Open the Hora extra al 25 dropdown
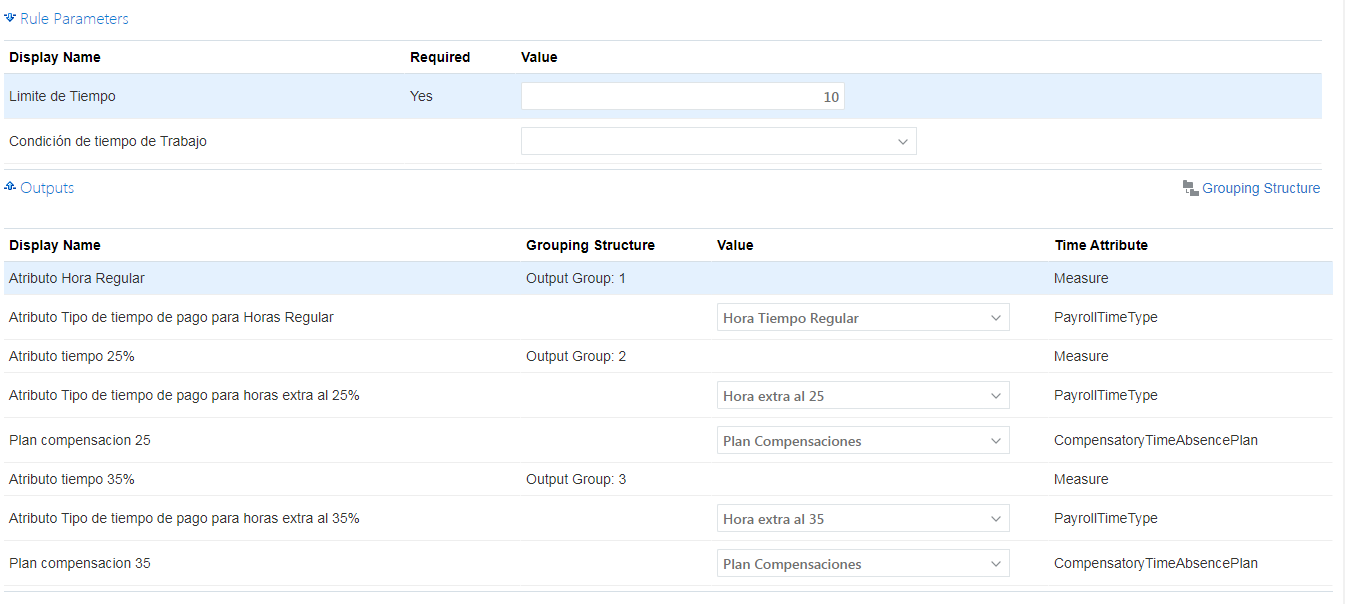This screenshot has height=604, width=1345. (x=863, y=396)
